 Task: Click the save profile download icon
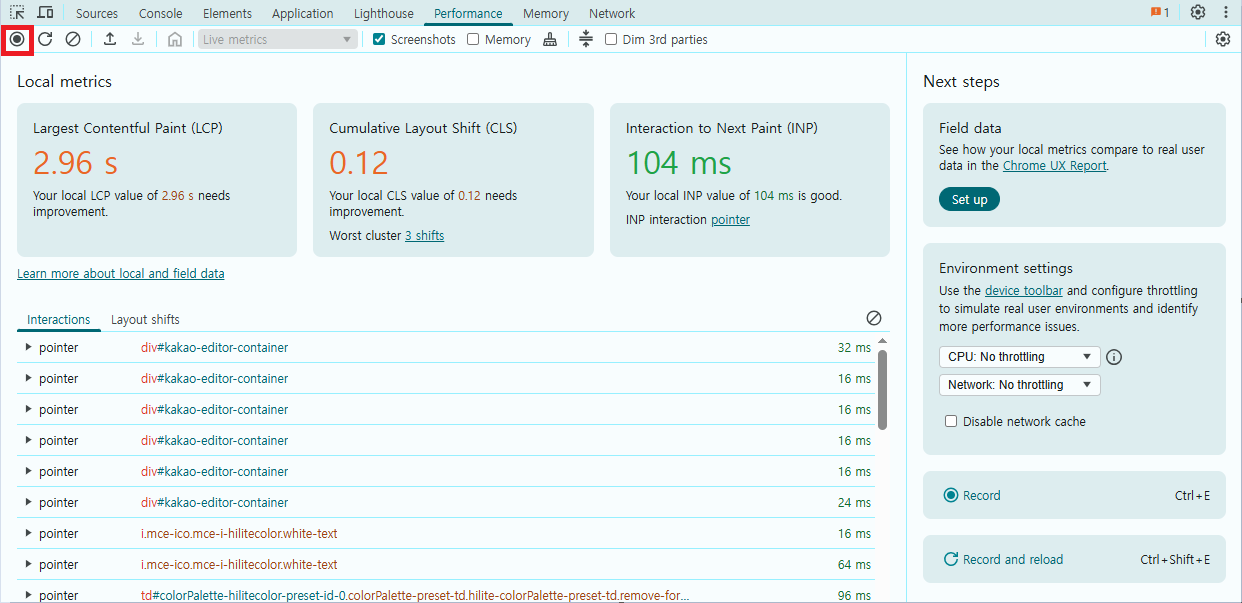pos(138,39)
